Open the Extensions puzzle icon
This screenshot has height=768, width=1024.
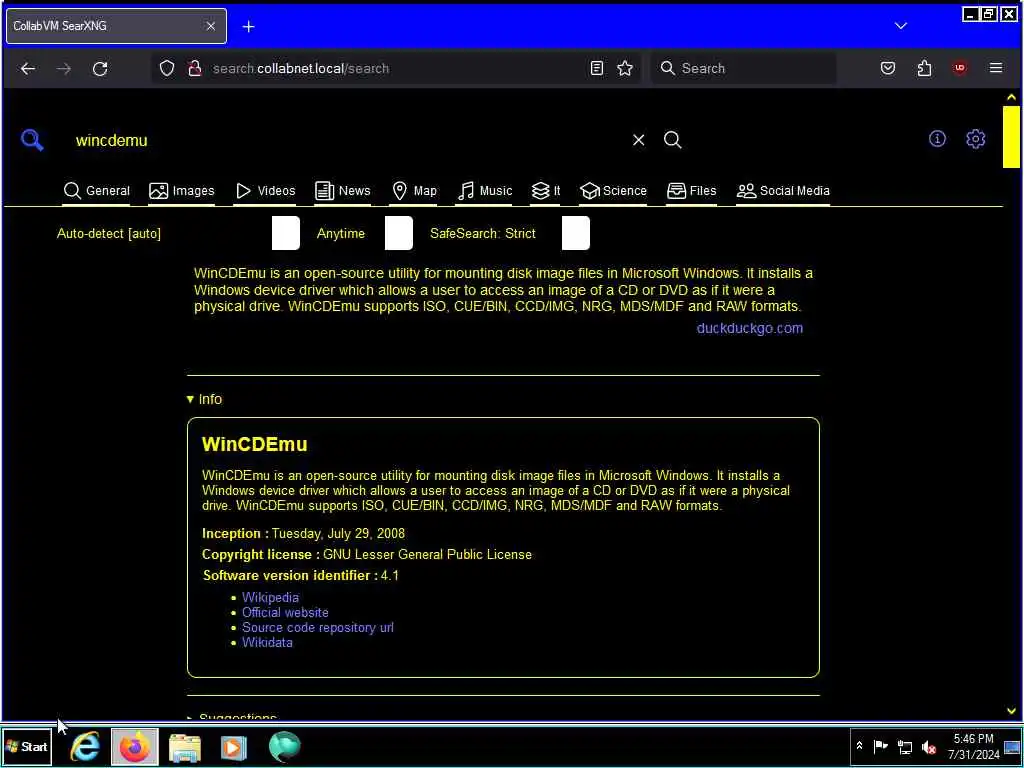pyautogui.click(x=924, y=68)
